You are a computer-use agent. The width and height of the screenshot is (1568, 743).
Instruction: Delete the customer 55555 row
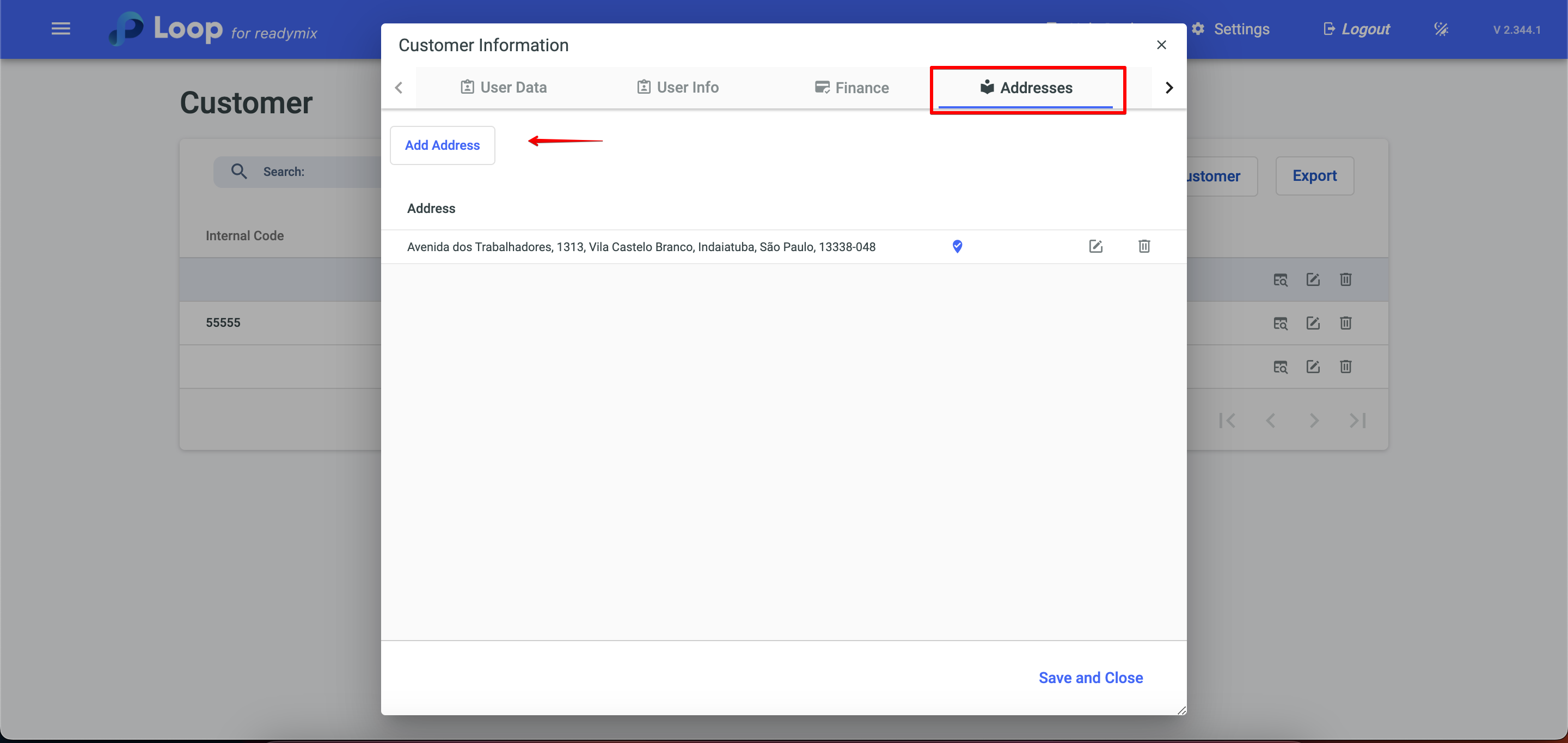pos(1345,323)
